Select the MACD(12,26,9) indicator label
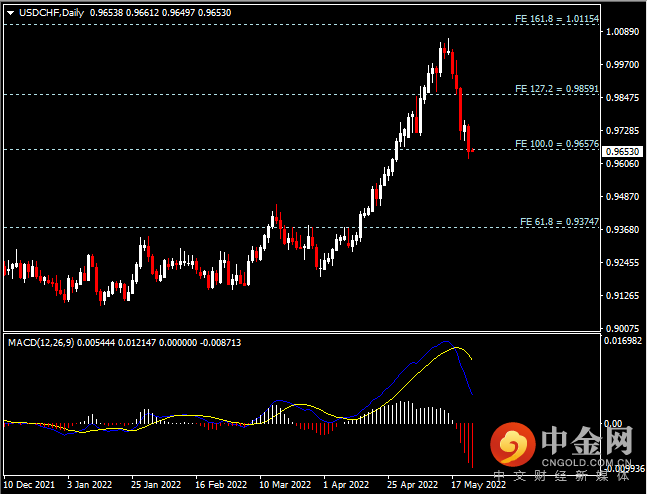 coord(41,343)
